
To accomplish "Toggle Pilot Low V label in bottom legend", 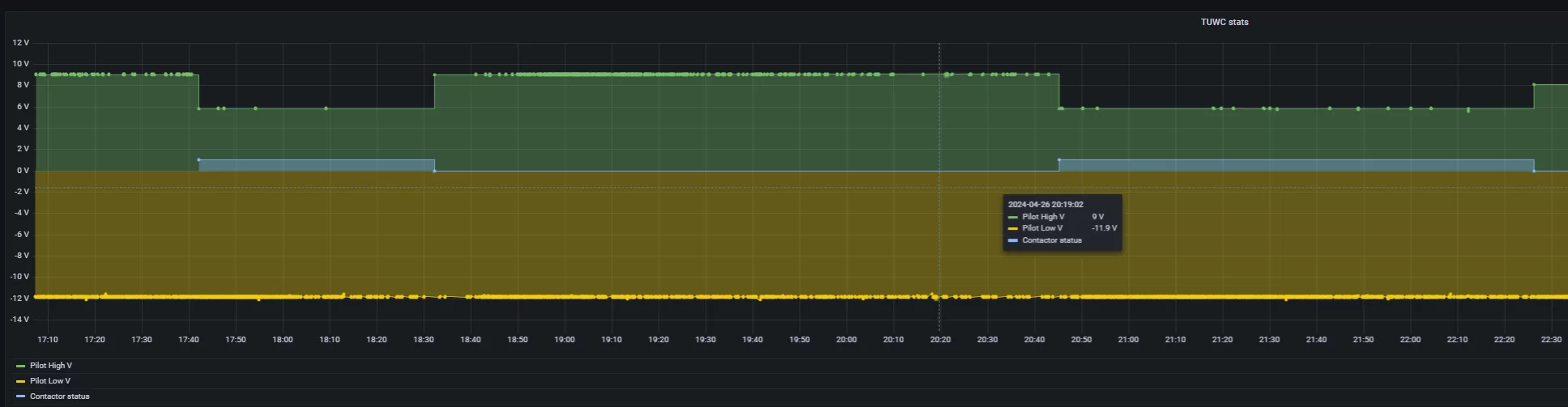I will click(49, 381).
